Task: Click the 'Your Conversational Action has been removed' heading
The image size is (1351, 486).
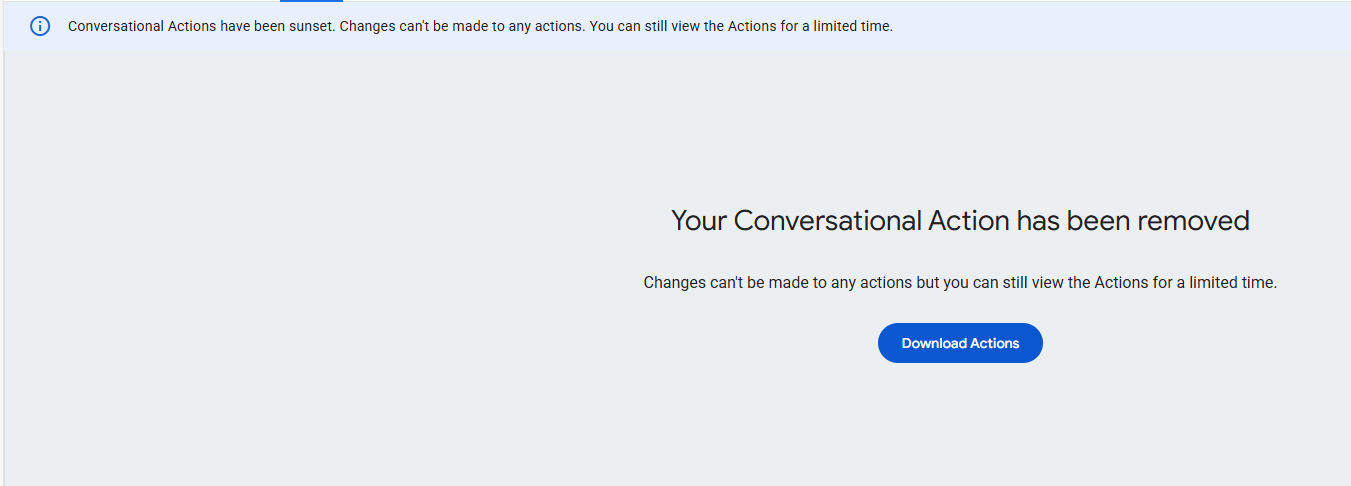Action: [960, 220]
